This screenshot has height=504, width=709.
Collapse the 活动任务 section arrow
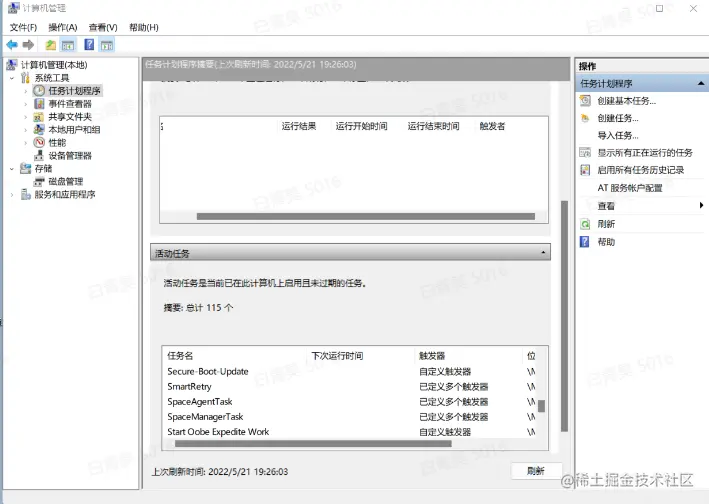point(543,252)
